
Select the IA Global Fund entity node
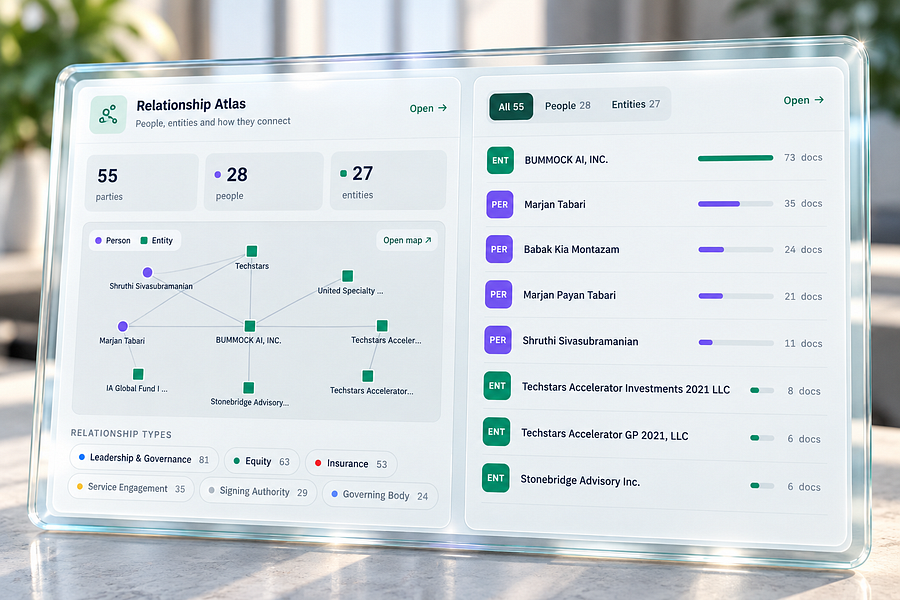[138, 374]
